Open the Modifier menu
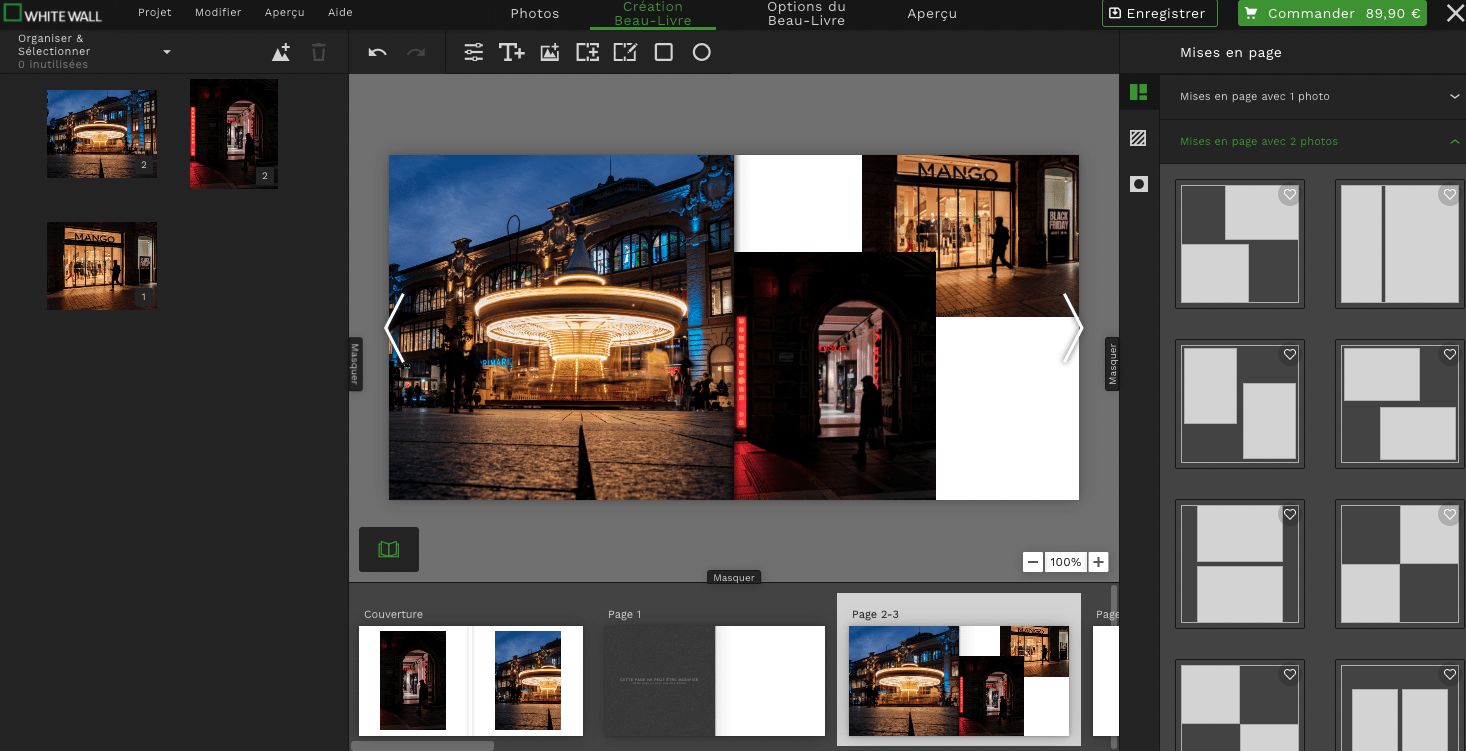 tap(218, 12)
